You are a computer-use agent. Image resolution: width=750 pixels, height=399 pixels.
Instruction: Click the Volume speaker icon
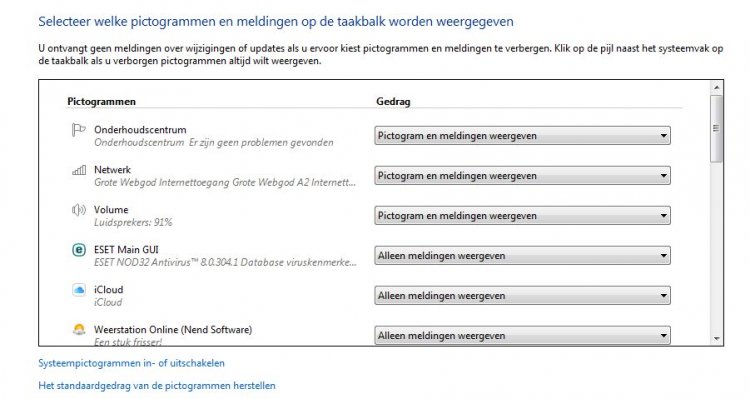[x=78, y=210]
